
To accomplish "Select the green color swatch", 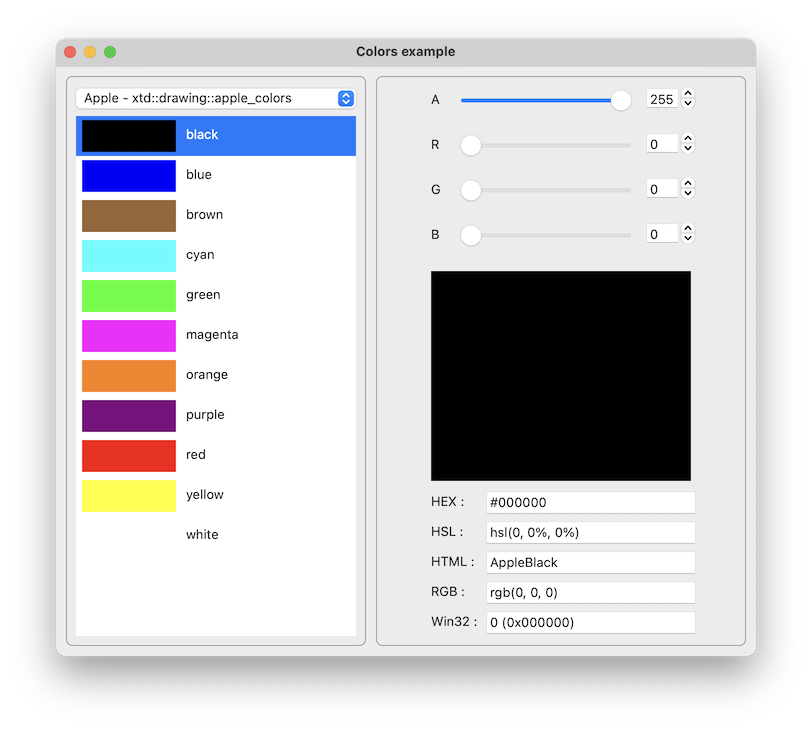I will (x=129, y=295).
